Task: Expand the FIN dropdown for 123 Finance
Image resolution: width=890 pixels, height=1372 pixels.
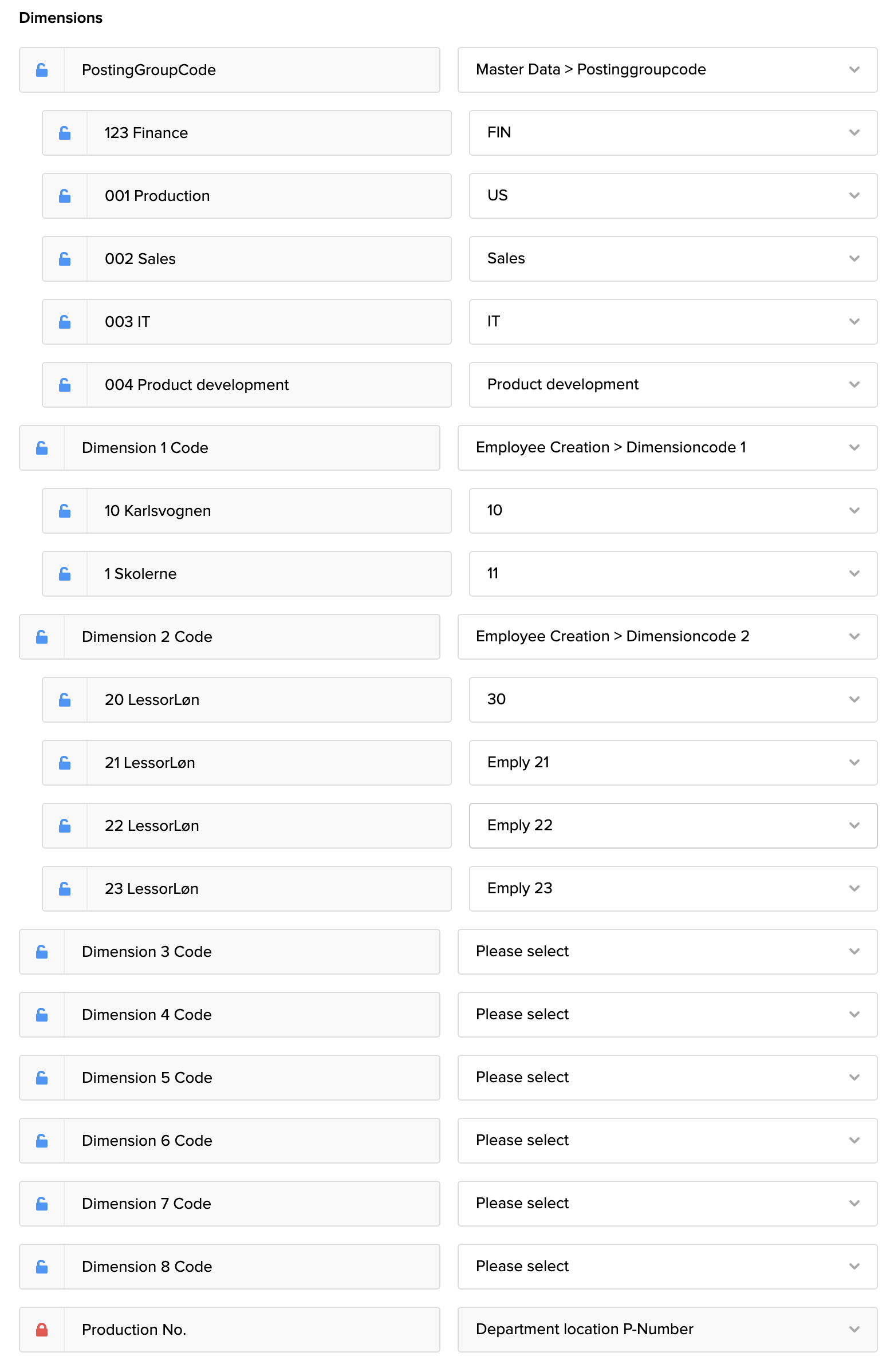Action: pyautogui.click(x=673, y=133)
